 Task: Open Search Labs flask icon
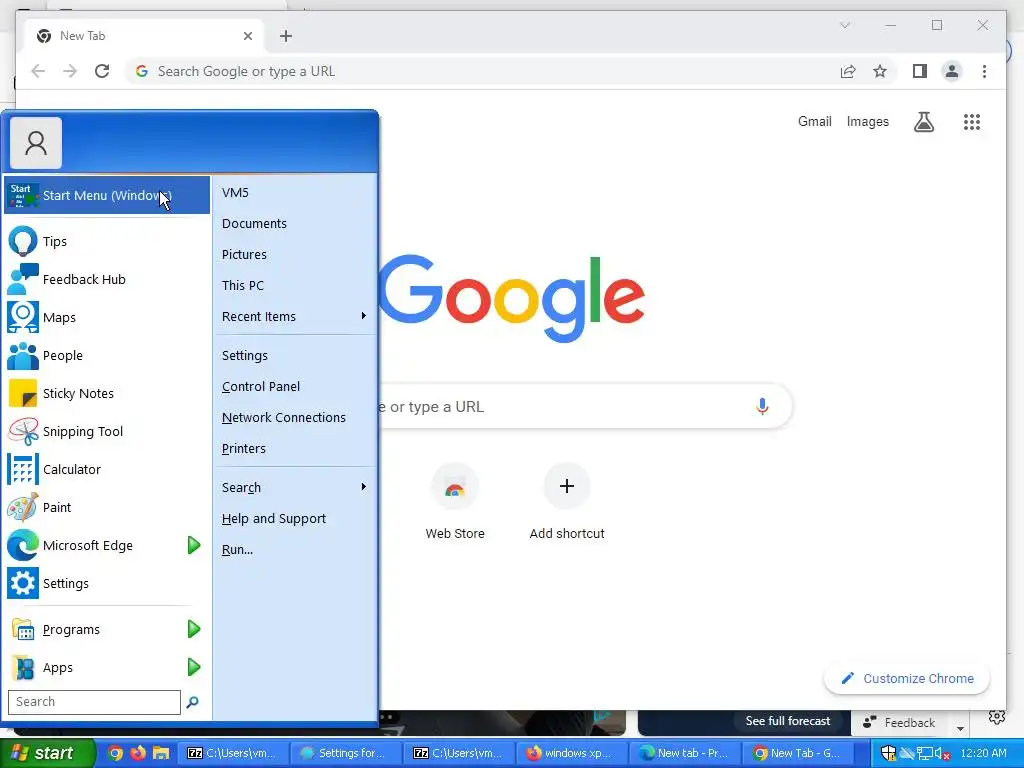tap(923, 121)
